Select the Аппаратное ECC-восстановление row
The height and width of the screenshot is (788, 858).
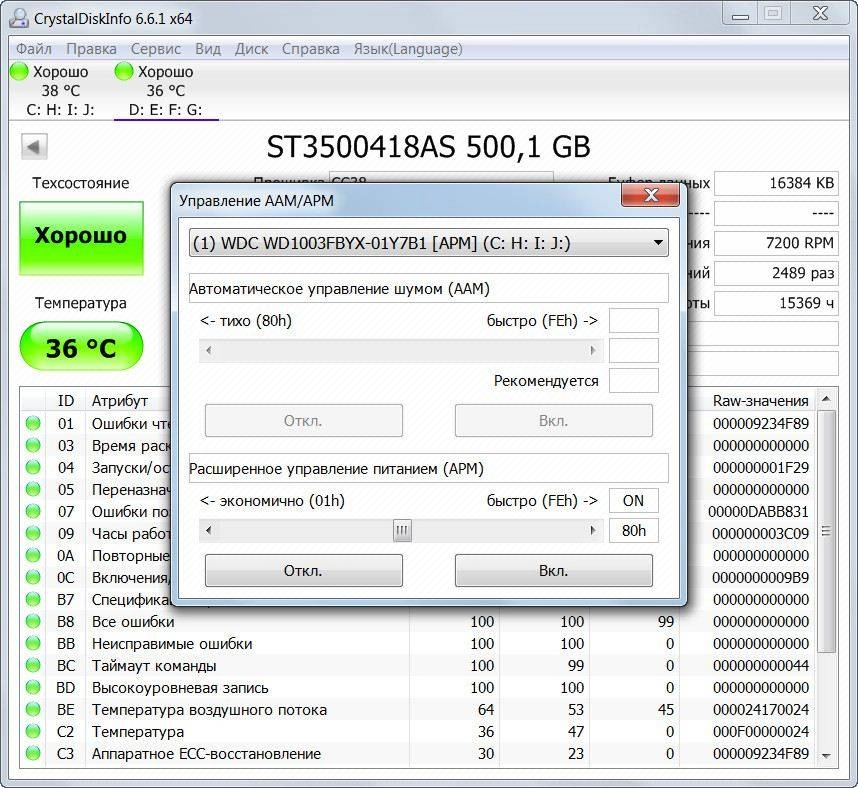(x=419, y=754)
